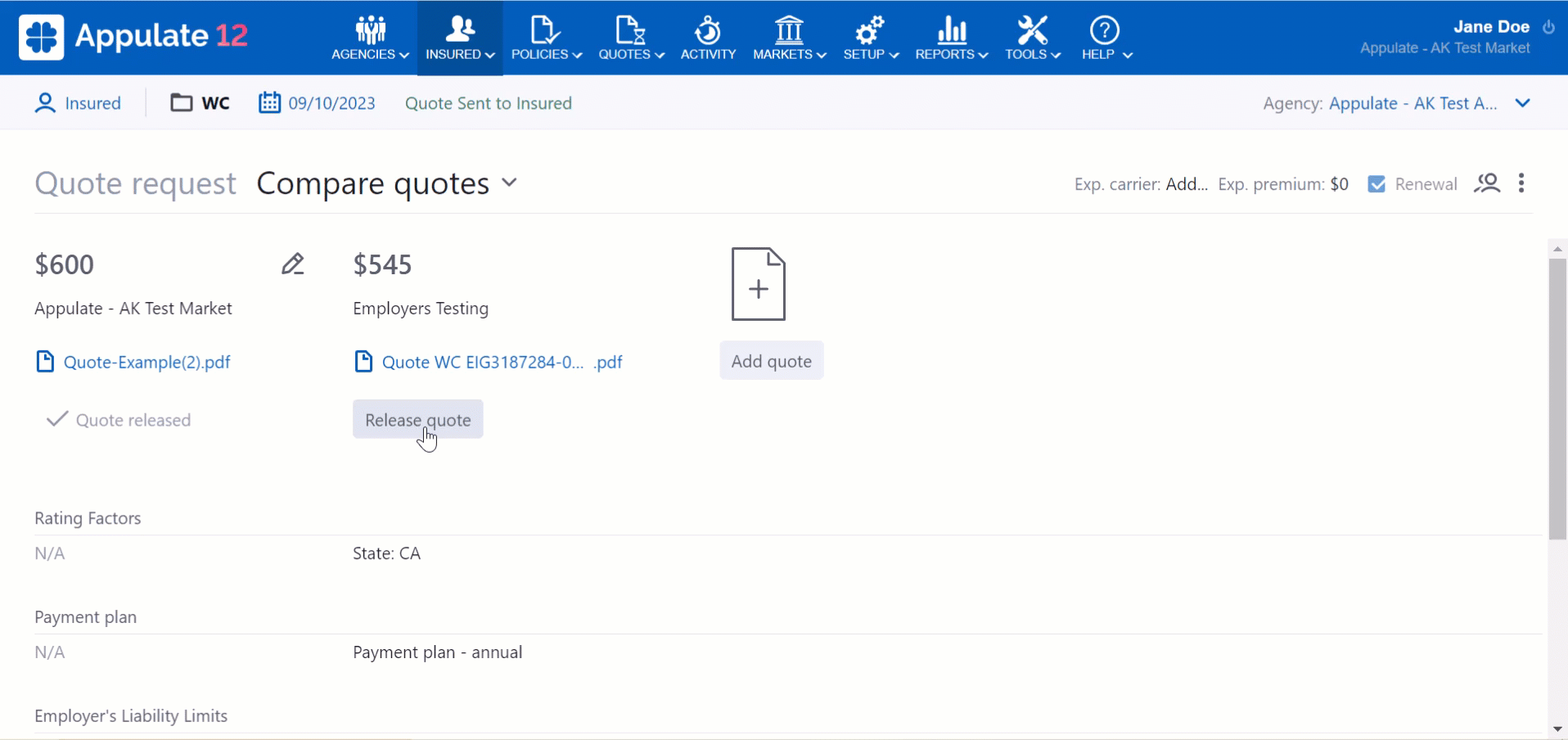Viewport: 1568px width, 740px height.
Task: Open the Quotes menu
Action: tap(631, 38)
